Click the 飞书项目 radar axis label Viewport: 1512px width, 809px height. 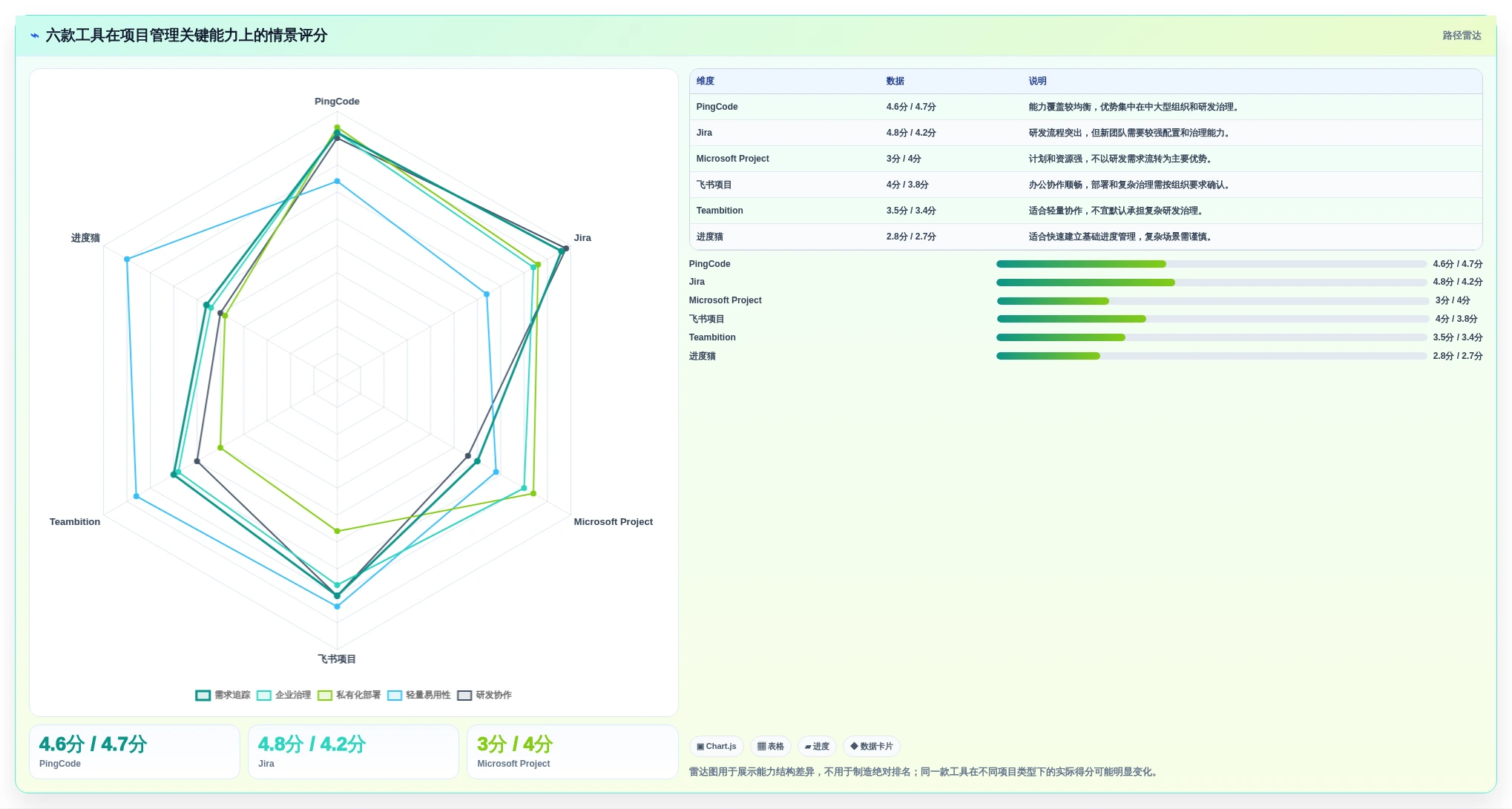pos(337,659)
